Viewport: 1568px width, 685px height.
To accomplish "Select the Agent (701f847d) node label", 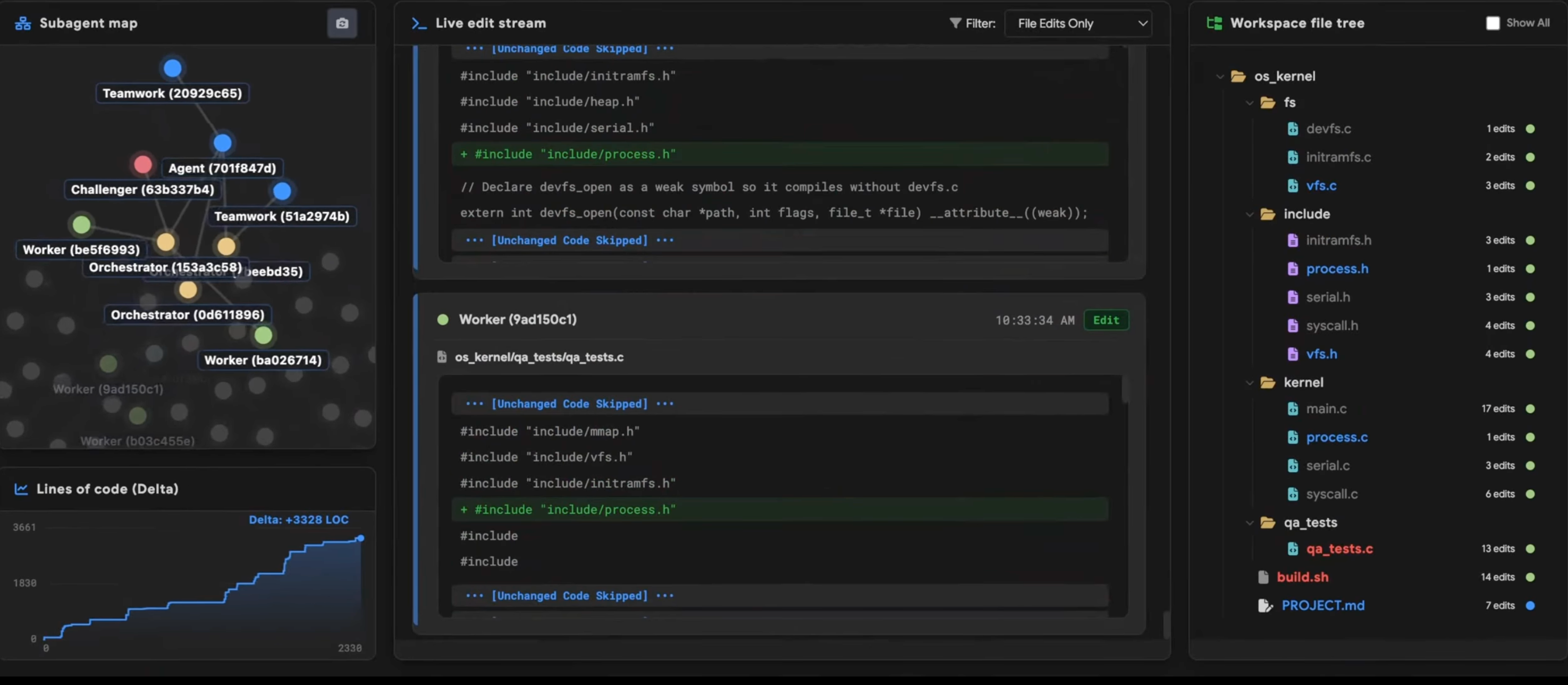I will 222,168.
